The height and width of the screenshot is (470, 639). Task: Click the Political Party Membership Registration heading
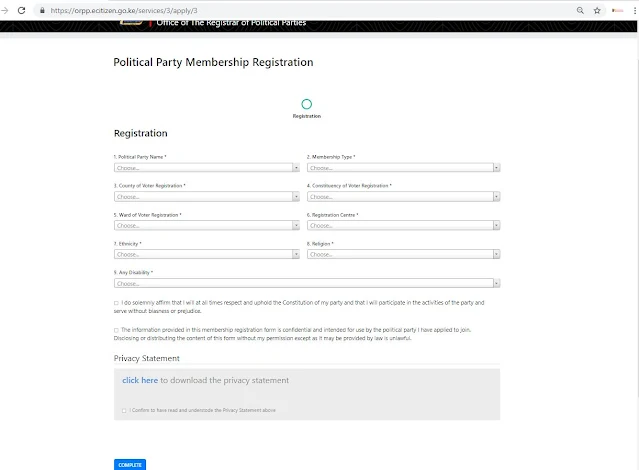(x=213, y=62)
